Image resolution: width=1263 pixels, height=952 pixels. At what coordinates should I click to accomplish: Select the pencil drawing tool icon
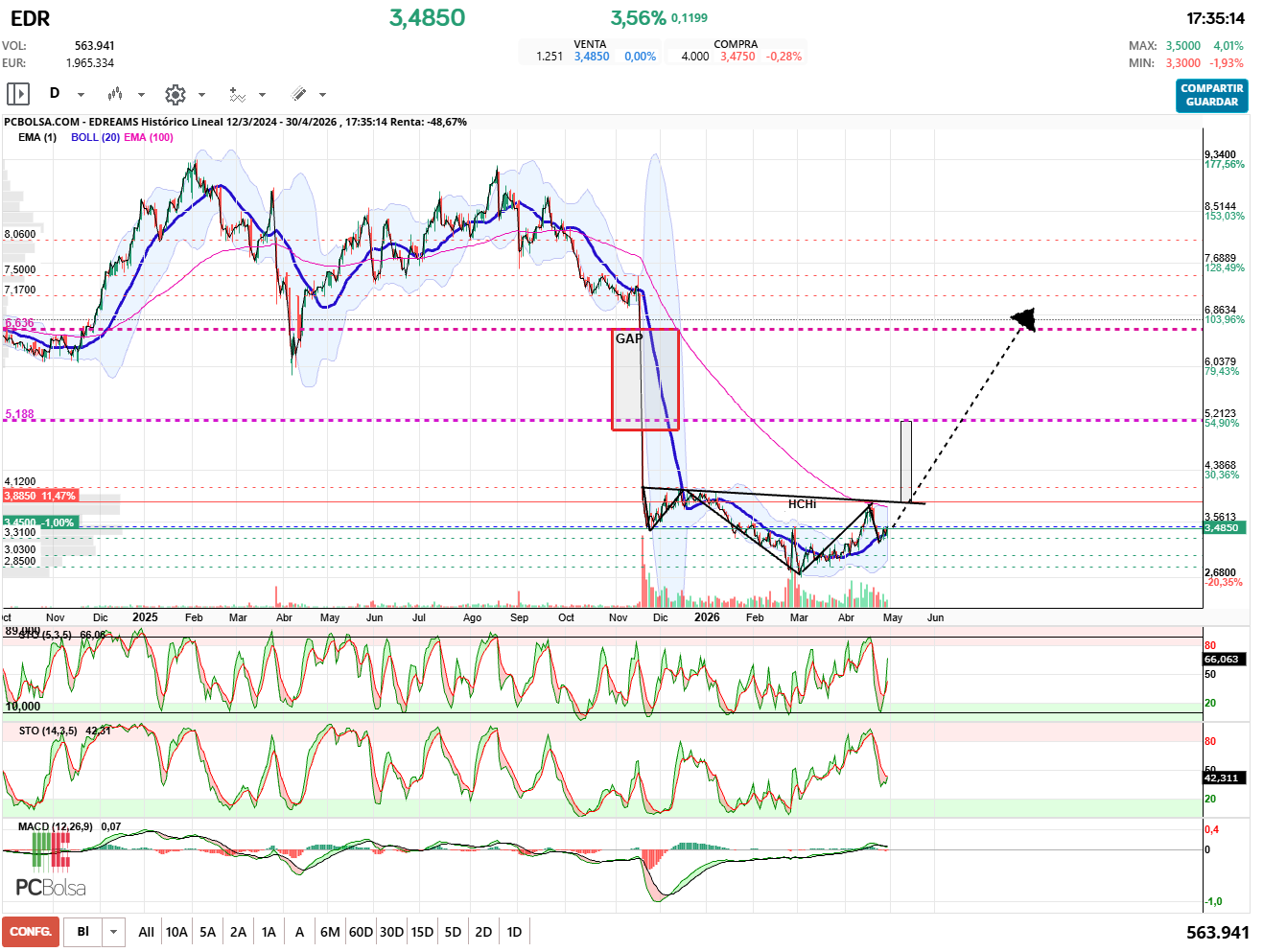pos(298,94)
